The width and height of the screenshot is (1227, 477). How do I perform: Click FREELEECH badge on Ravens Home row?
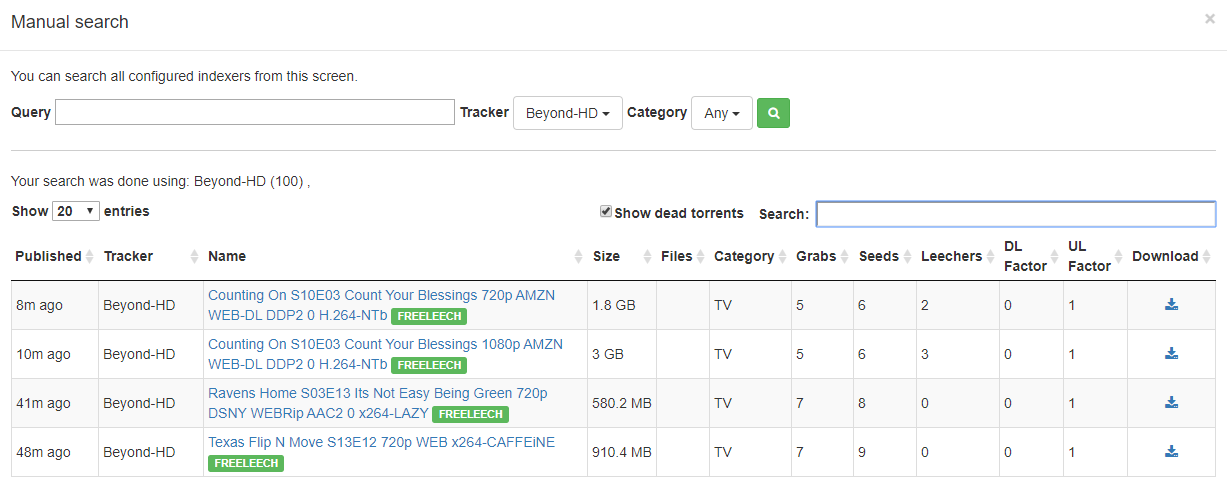click(471, 414)
